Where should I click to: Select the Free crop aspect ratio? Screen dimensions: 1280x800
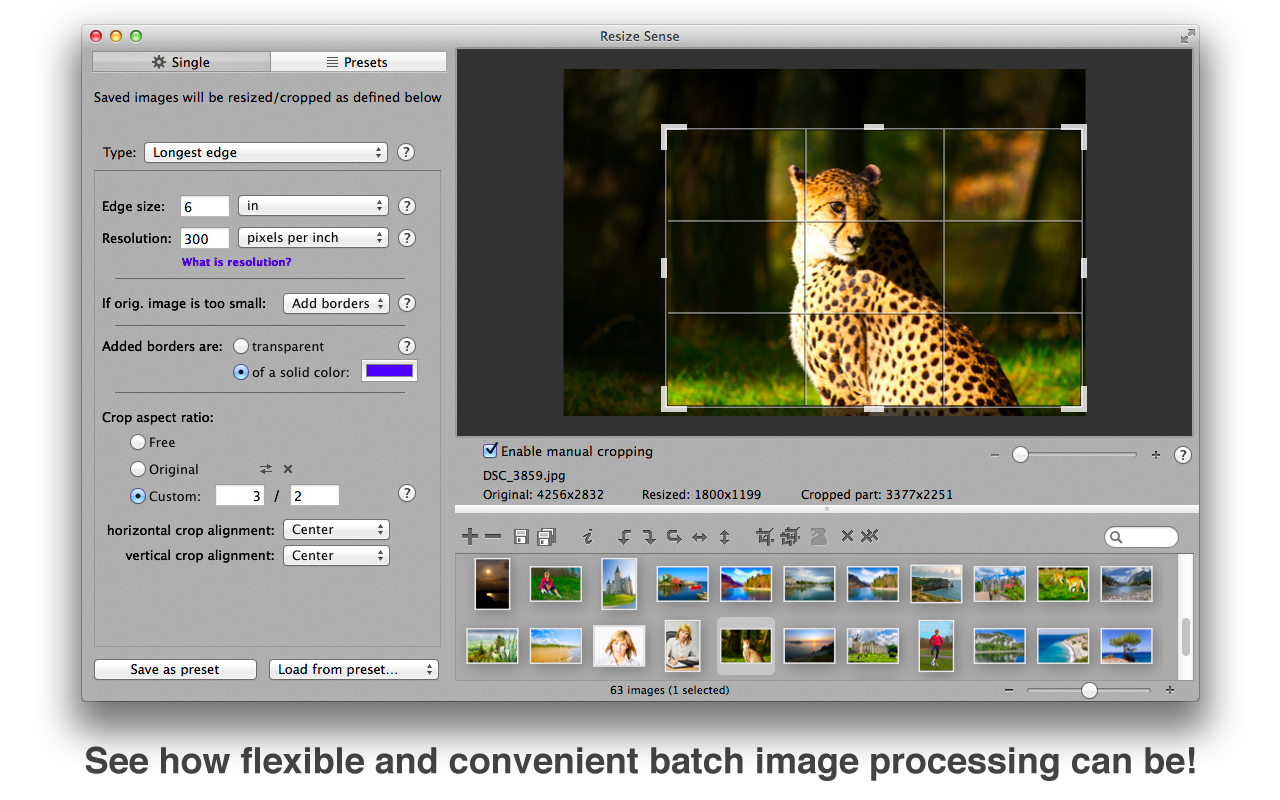(x=138, y=442)
